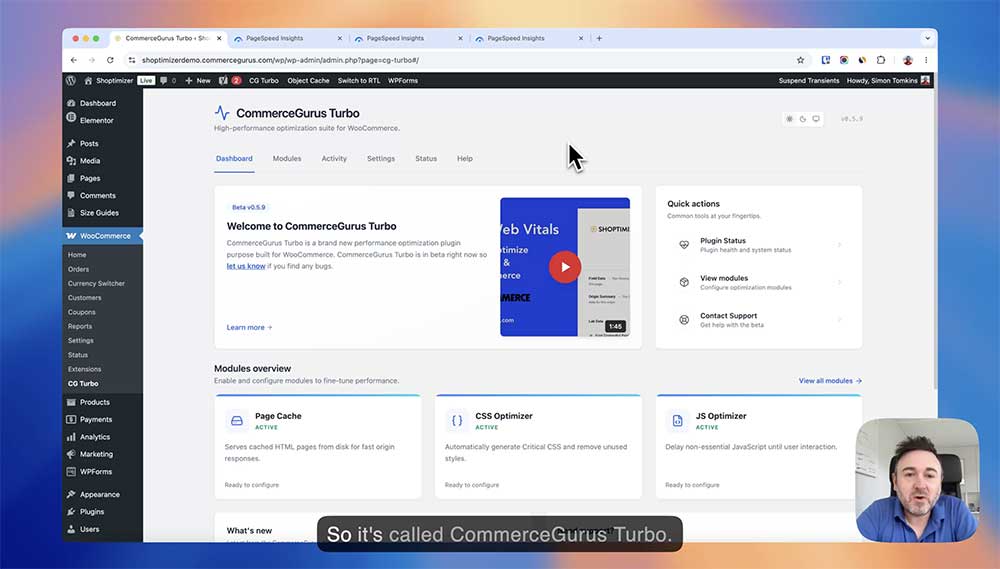The height and width of the screenshot is (569, 1000).
Task: Open WooCommerce Extensions submenu item
Action: tap(84, 369)
